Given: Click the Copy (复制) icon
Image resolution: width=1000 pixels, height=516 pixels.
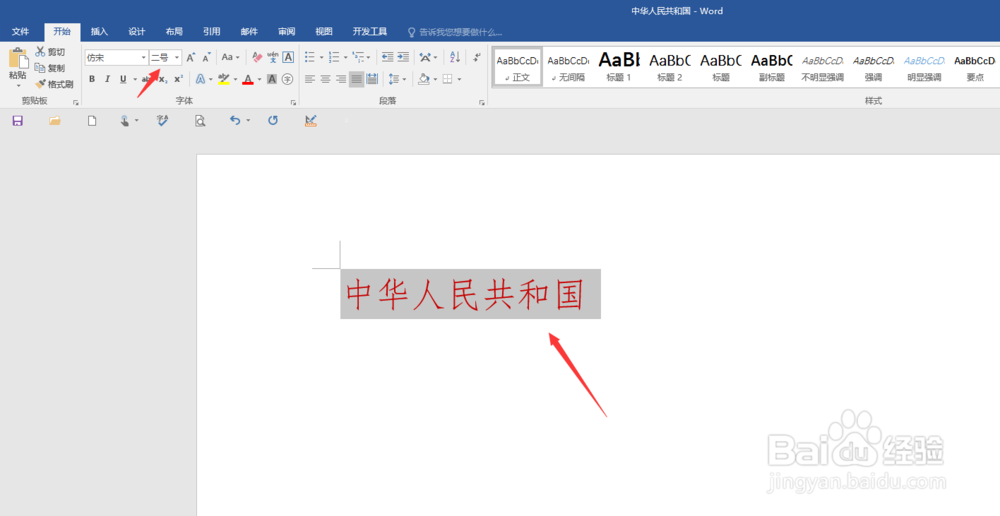Looking at the screenshot, I should point(40,68).
